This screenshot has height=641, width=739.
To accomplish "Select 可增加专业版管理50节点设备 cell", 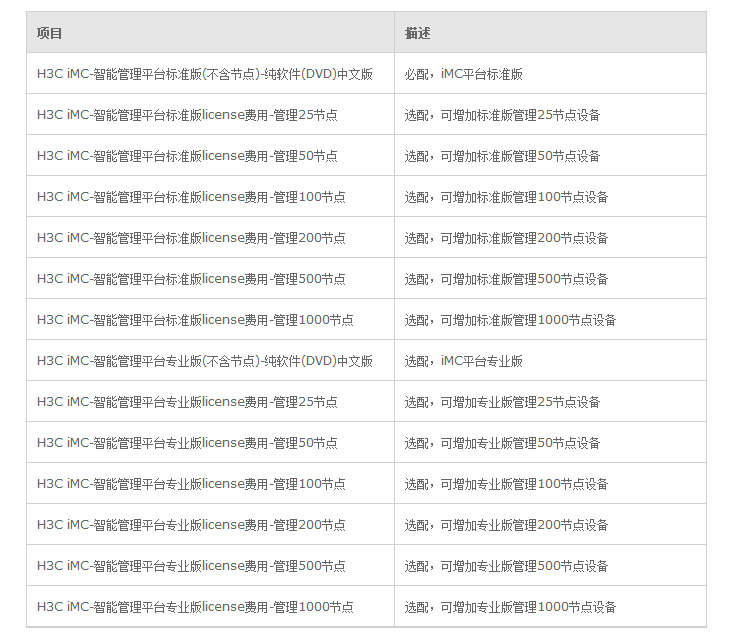I will click(x=550, y=443).
